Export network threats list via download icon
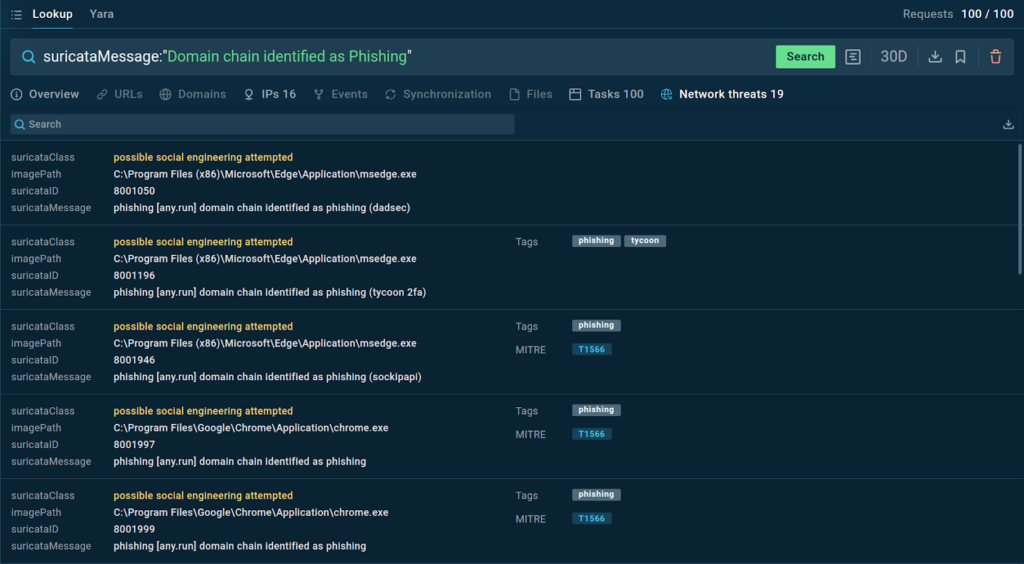1024x564 pixels. pos(1008,125)
